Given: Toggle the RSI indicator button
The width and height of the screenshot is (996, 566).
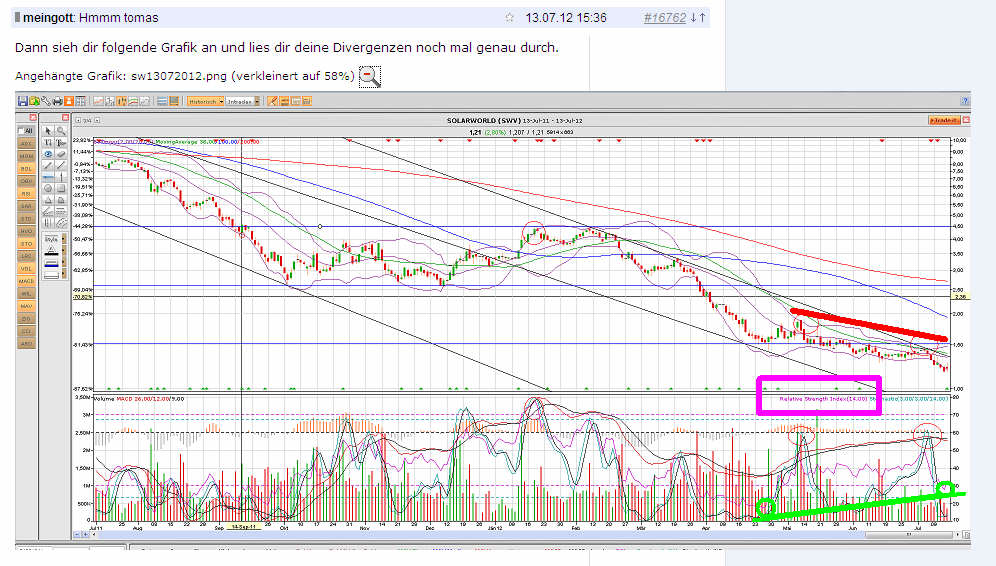Looking at the screenshot, I should (26, 193).
